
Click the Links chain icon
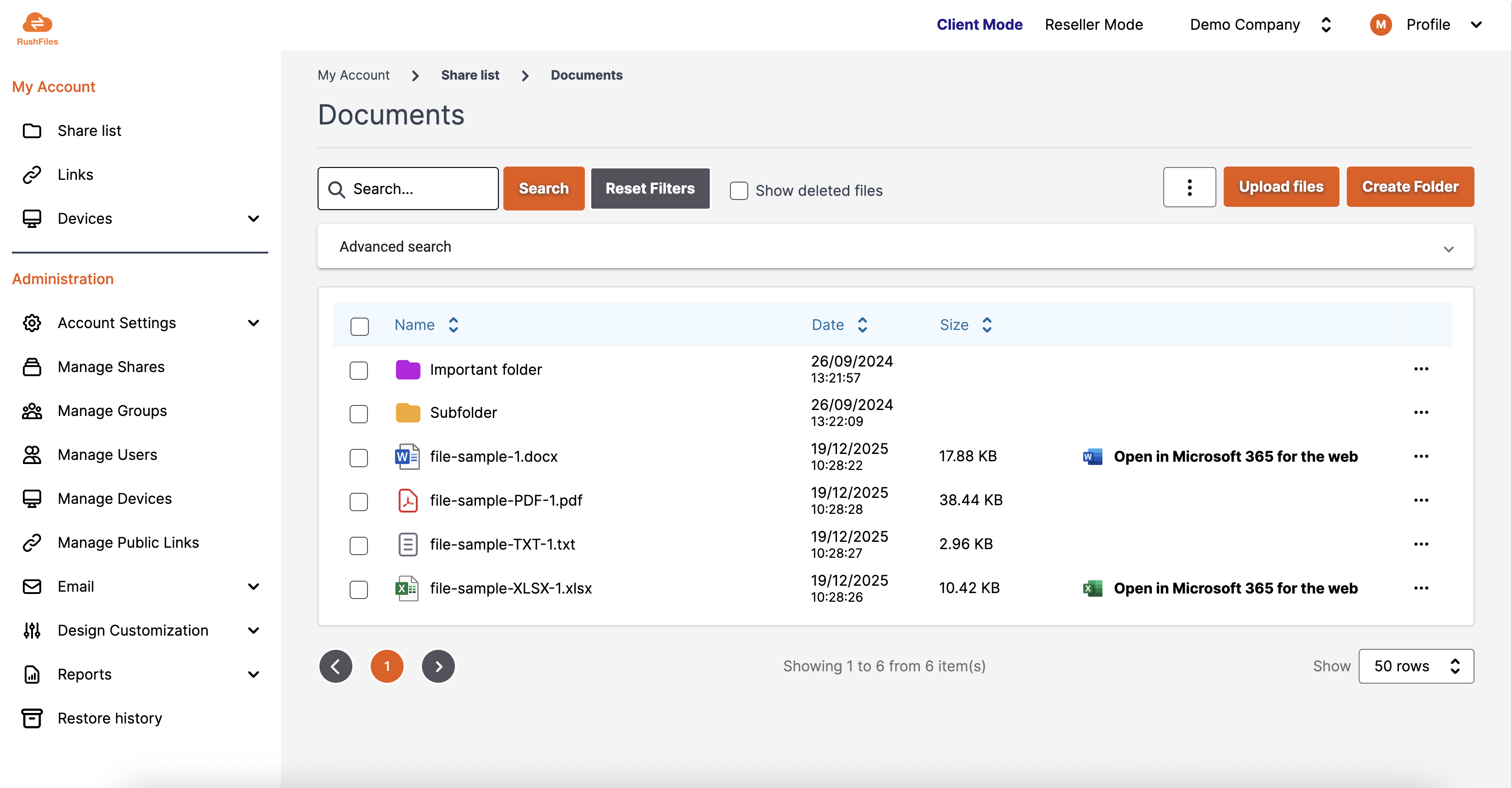[32, 174]
